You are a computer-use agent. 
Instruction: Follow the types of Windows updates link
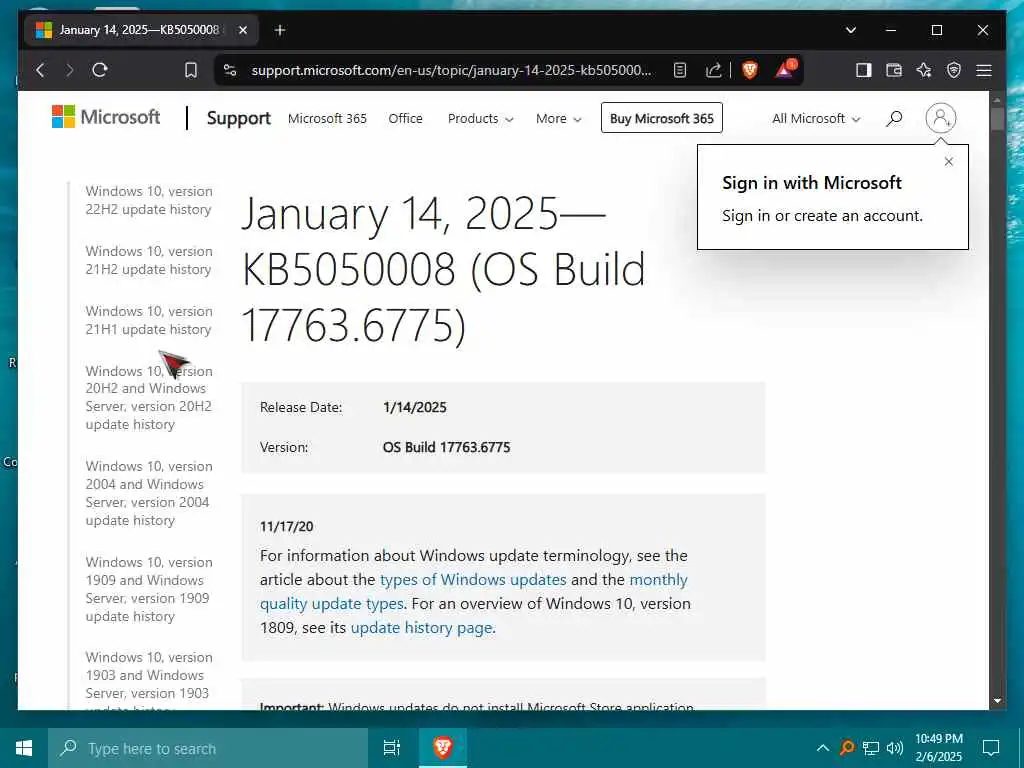[473, 580]
